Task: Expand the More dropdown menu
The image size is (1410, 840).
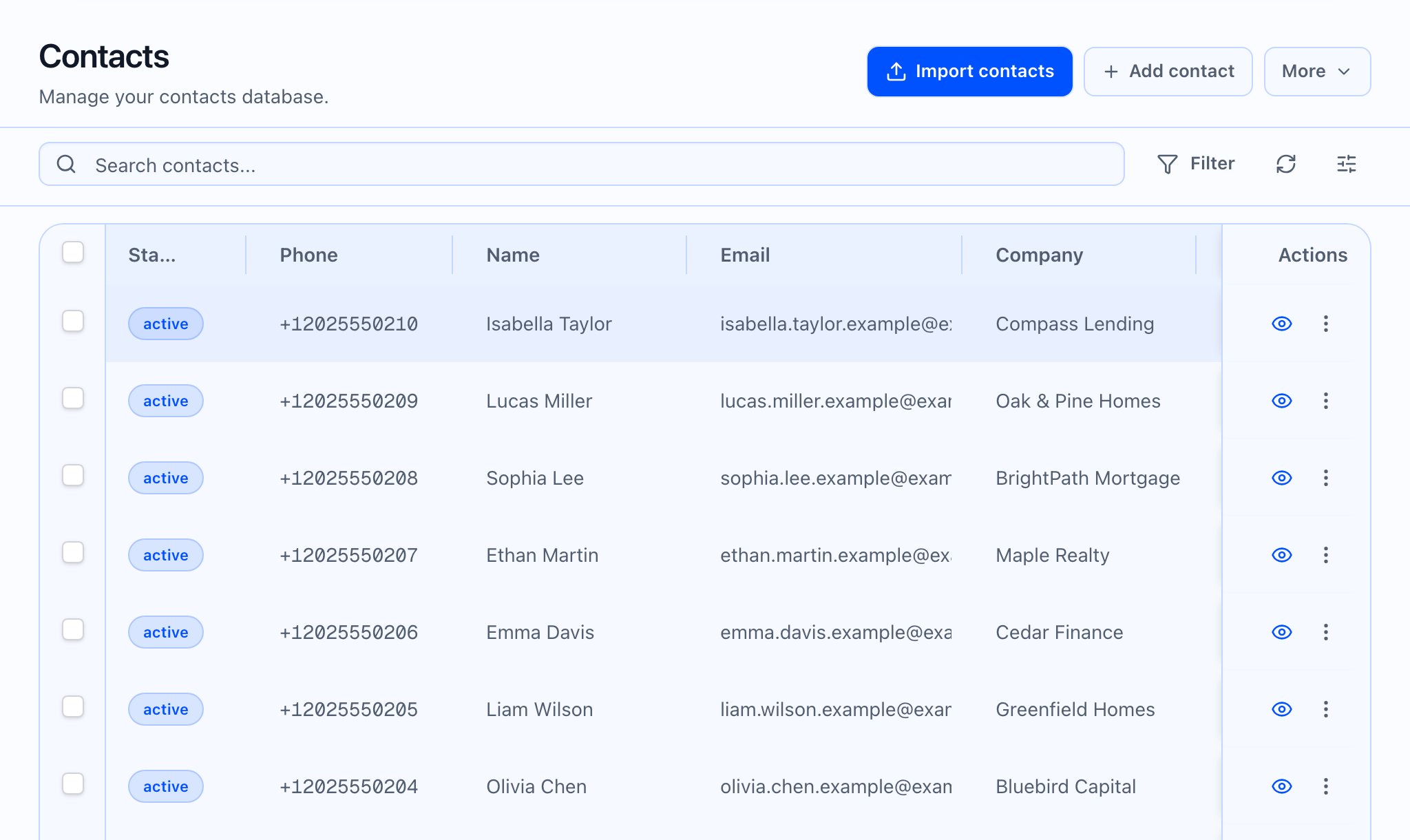Action: (x=1317, y=72)
